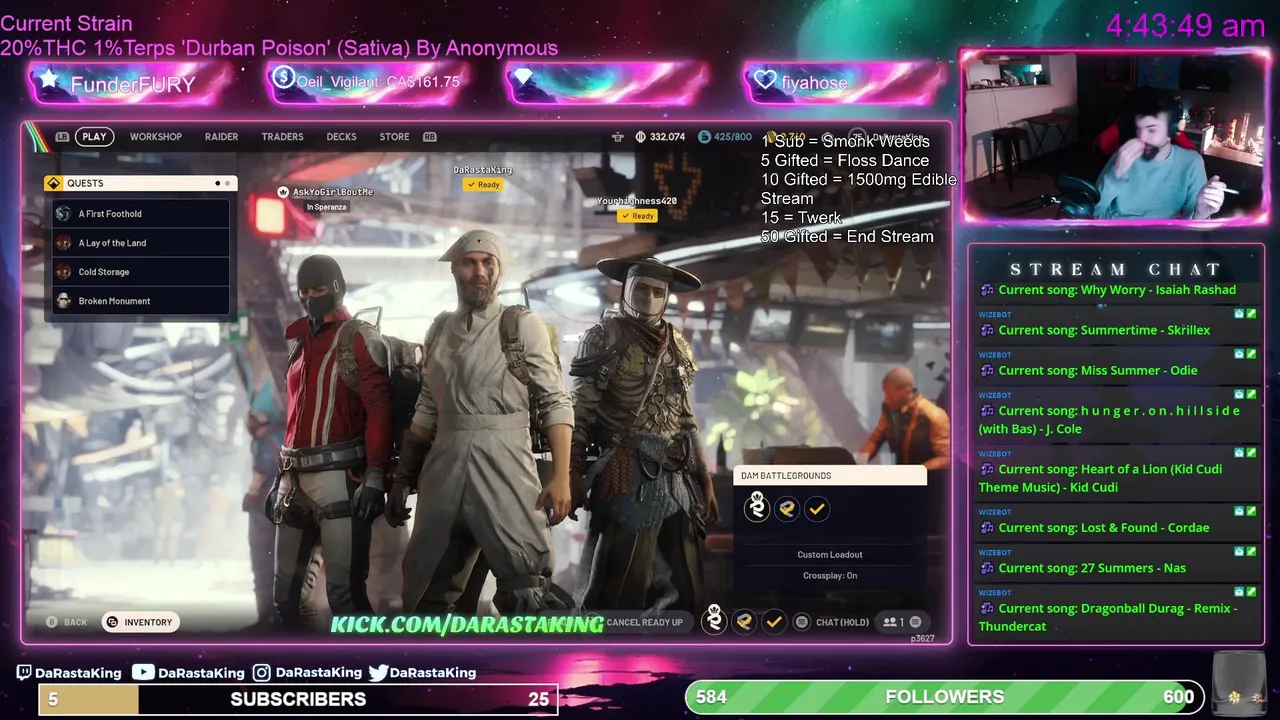1280x720 pixels.
Task: Click the yellow ribbon icon in the Dam Battlegrounds panel
Action: click(x=787, y=509)
